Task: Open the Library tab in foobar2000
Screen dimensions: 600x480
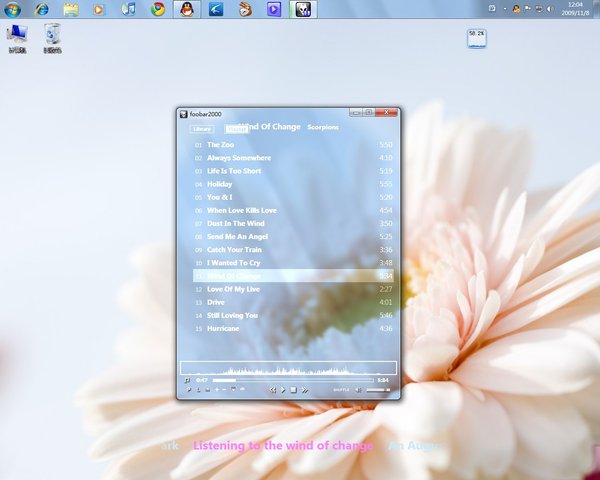Action: [x=202, y=129]
